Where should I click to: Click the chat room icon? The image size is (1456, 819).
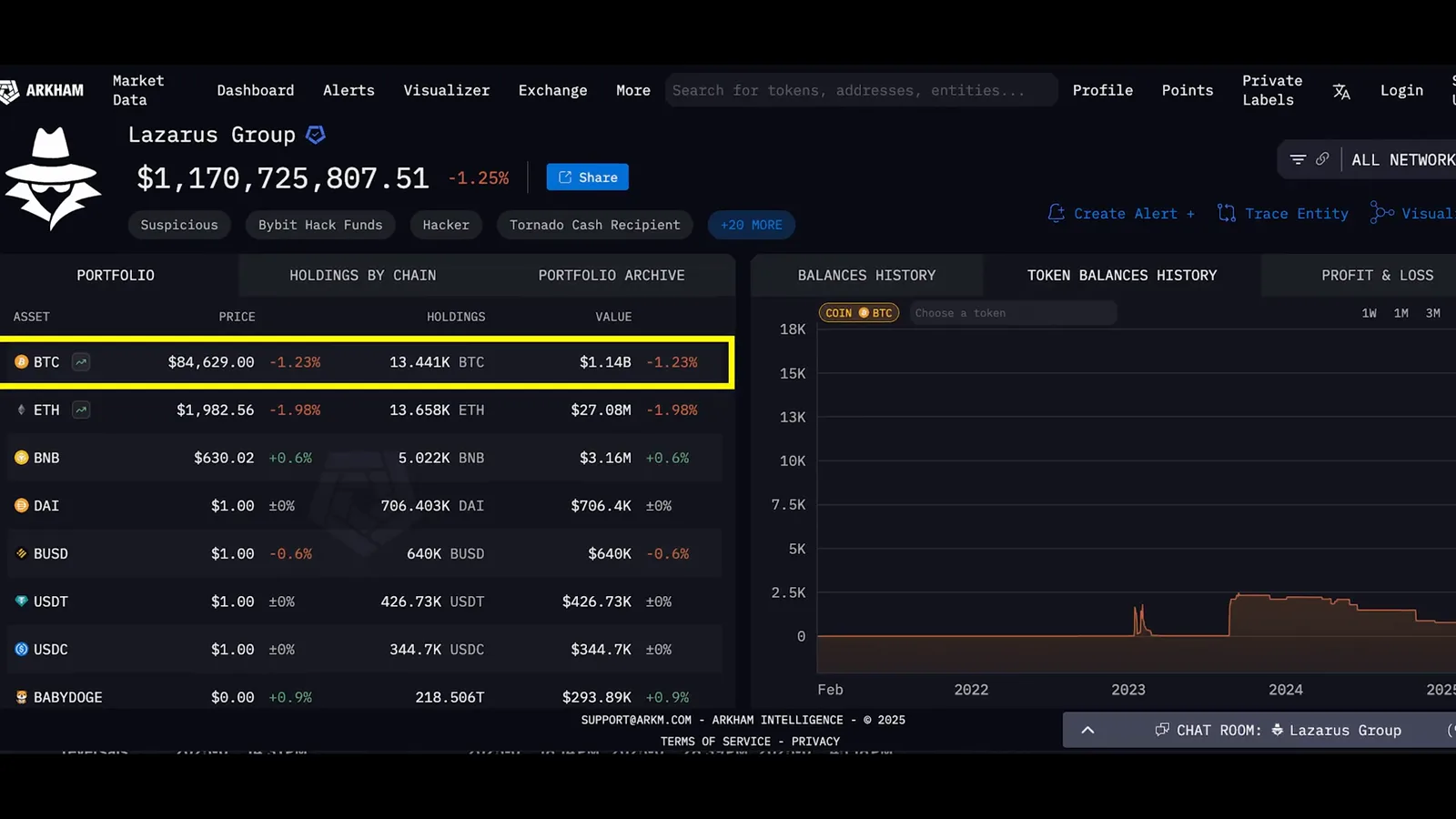point(1162,730)
